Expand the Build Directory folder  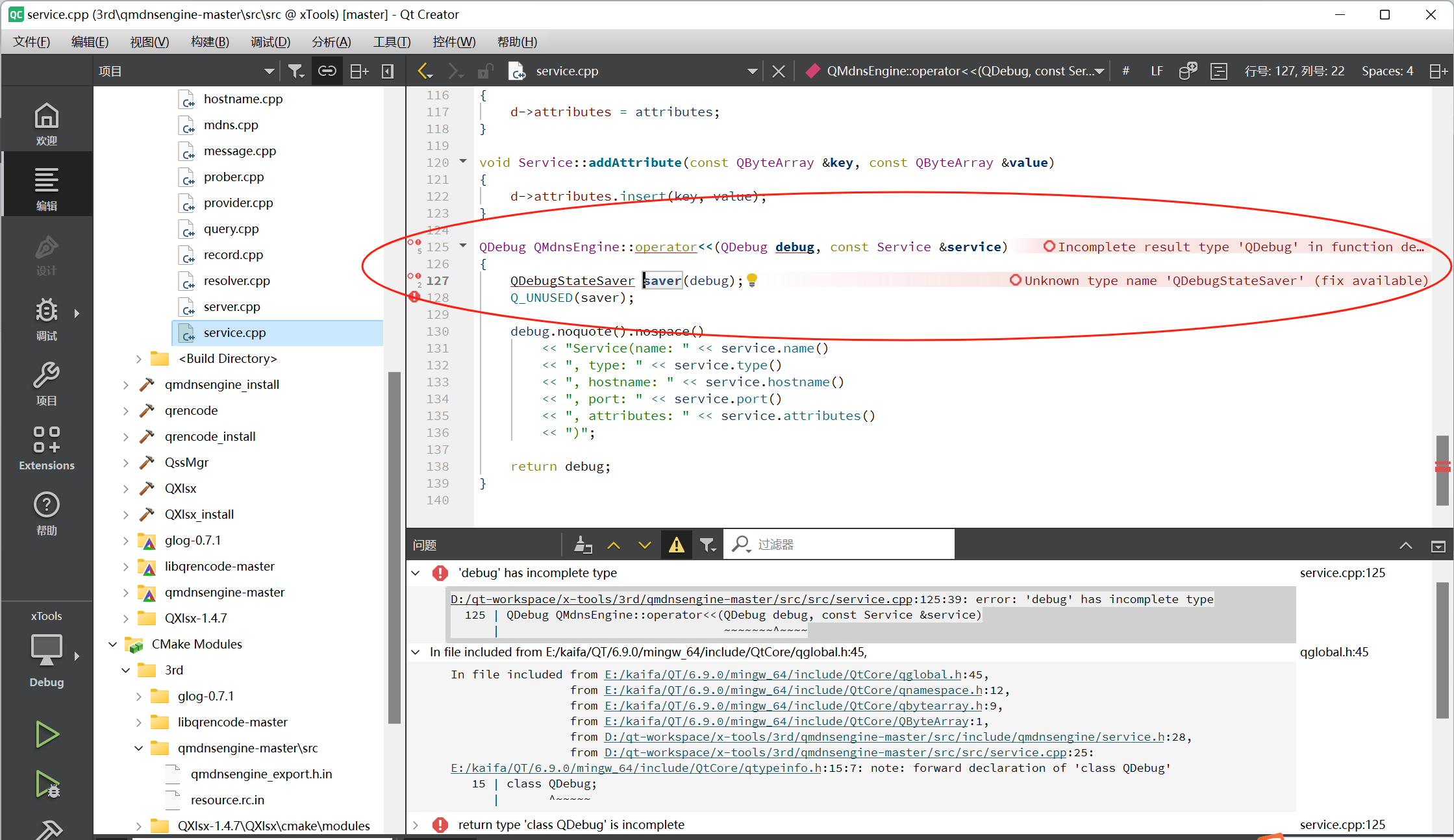[138, 358]
